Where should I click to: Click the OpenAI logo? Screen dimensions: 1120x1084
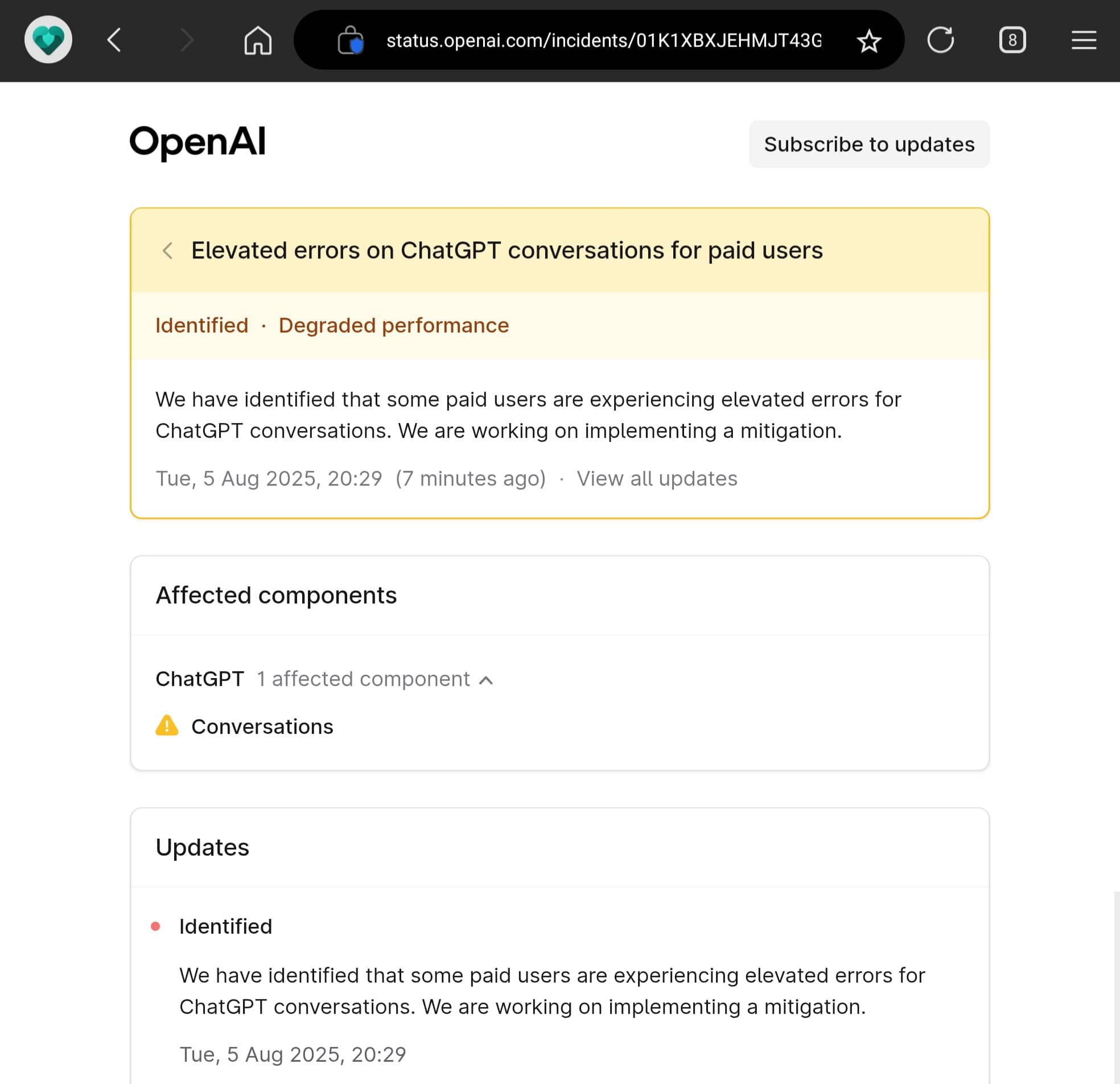coord(197,142)
